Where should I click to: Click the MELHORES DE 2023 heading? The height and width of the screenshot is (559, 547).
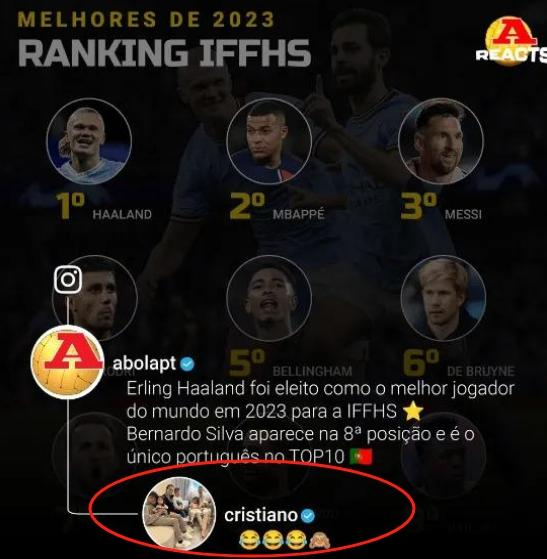tap(146, 20)
